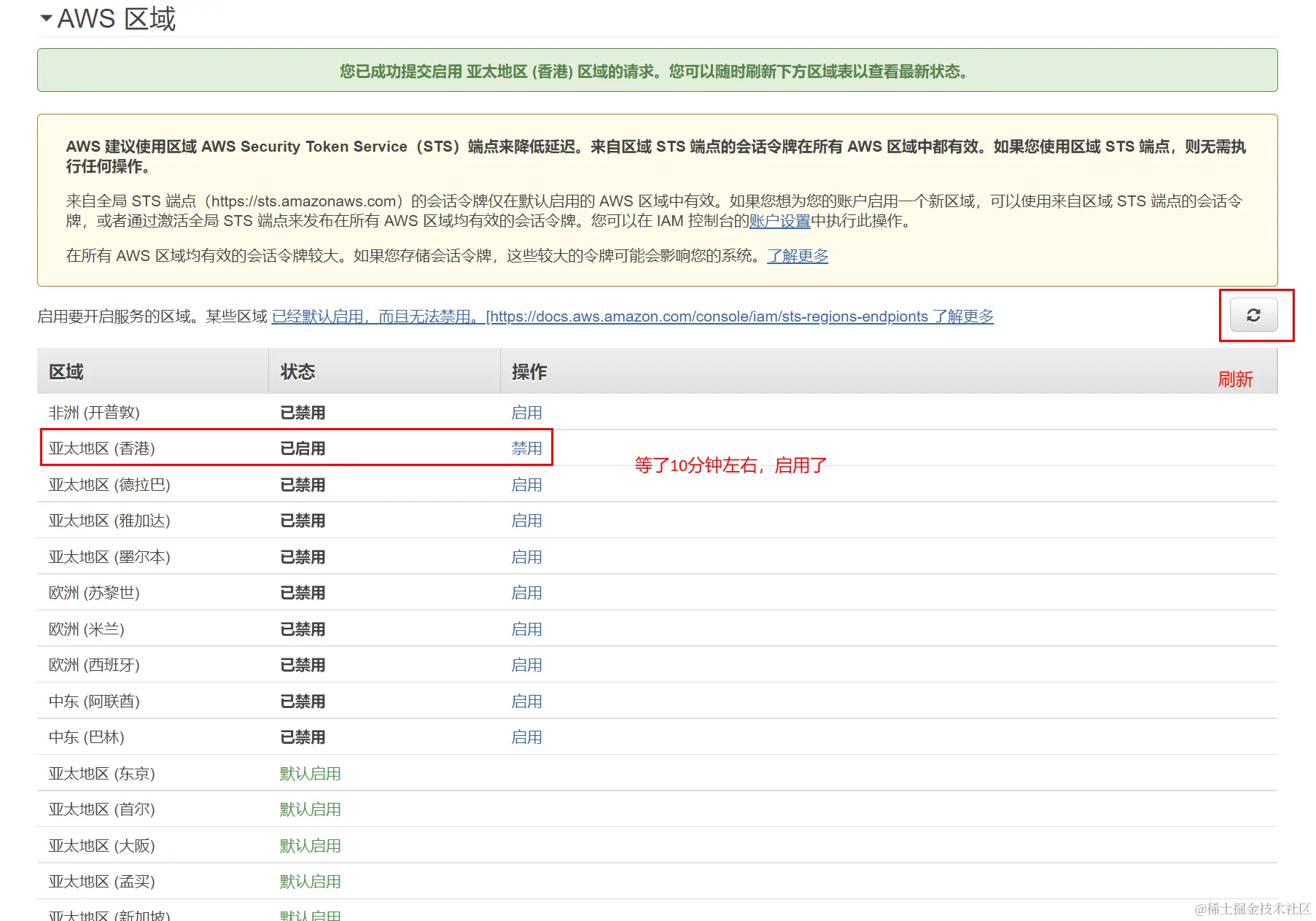
Task: Open the 已经默认启用，而且无法禁用 docs link
Action: [632, 316]
